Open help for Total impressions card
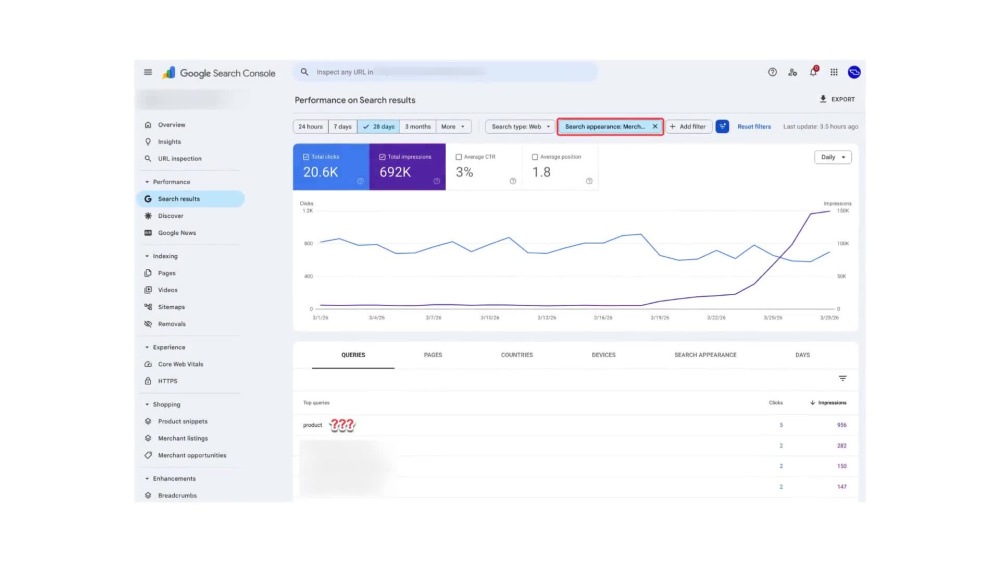Viewport: 1000px width, 563px height. click(437, 181)
